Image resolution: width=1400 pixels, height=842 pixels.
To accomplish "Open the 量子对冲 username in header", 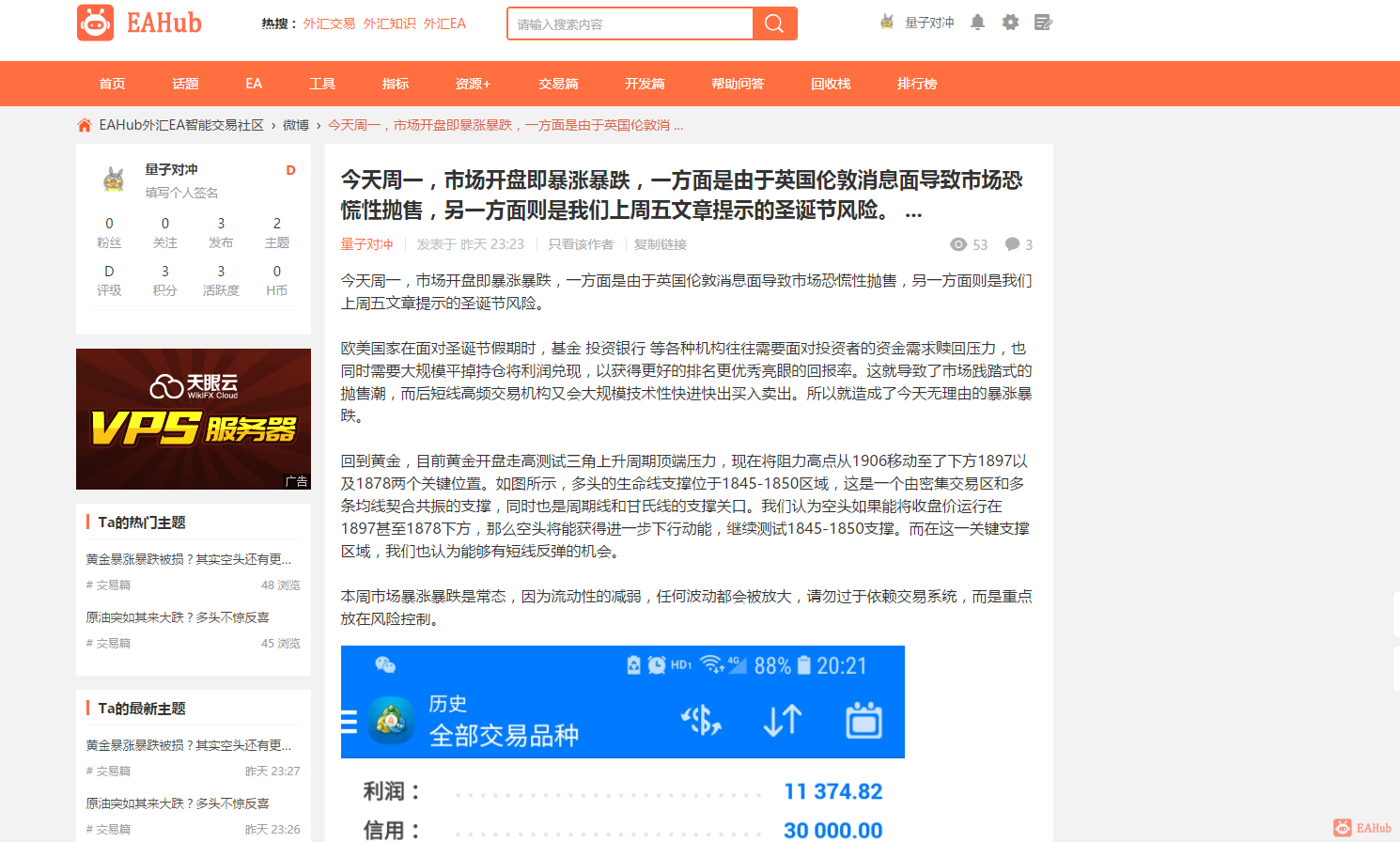I will [x=929, y=23].
